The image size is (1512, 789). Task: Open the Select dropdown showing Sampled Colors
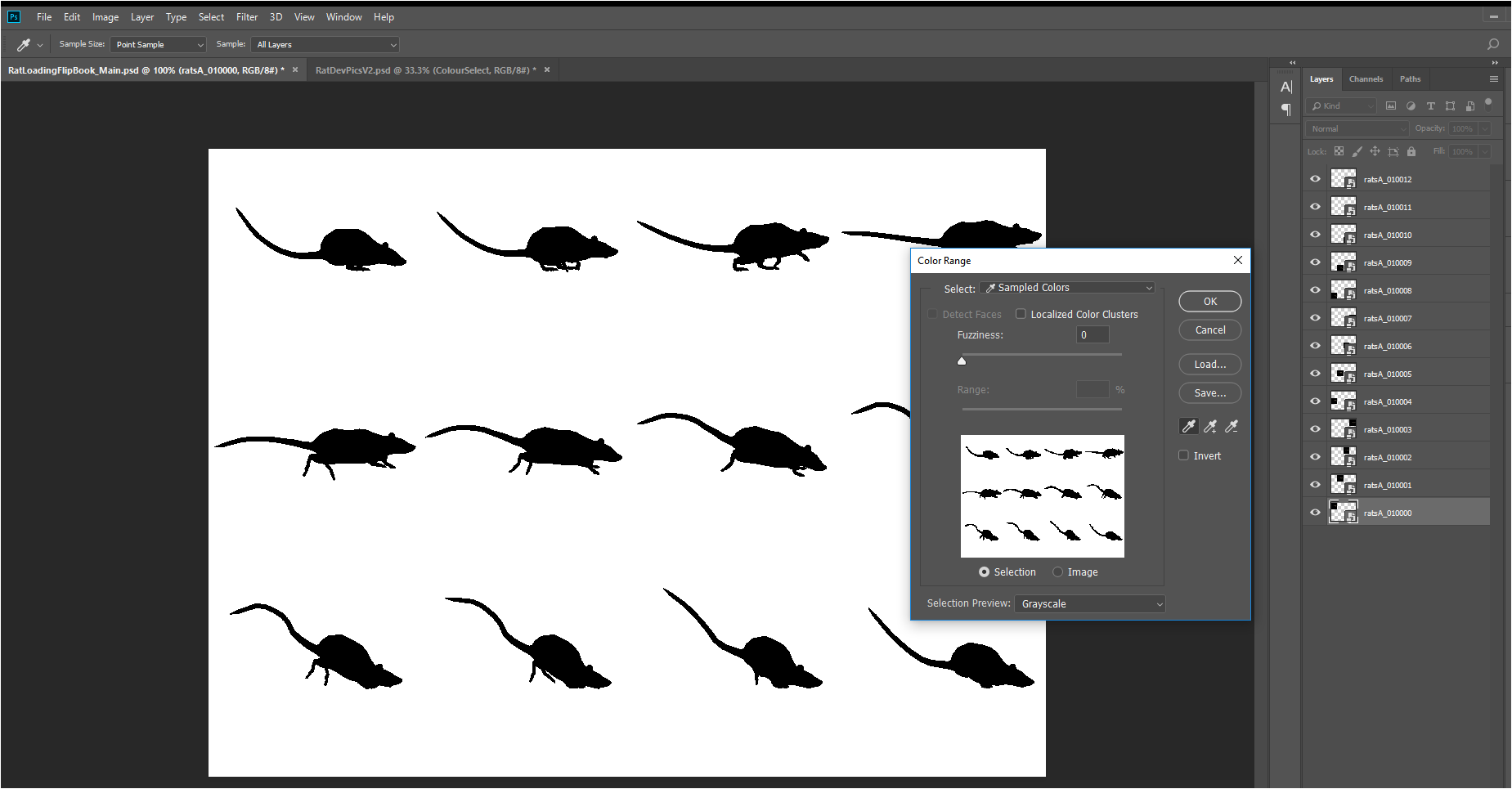[1067, 287]
